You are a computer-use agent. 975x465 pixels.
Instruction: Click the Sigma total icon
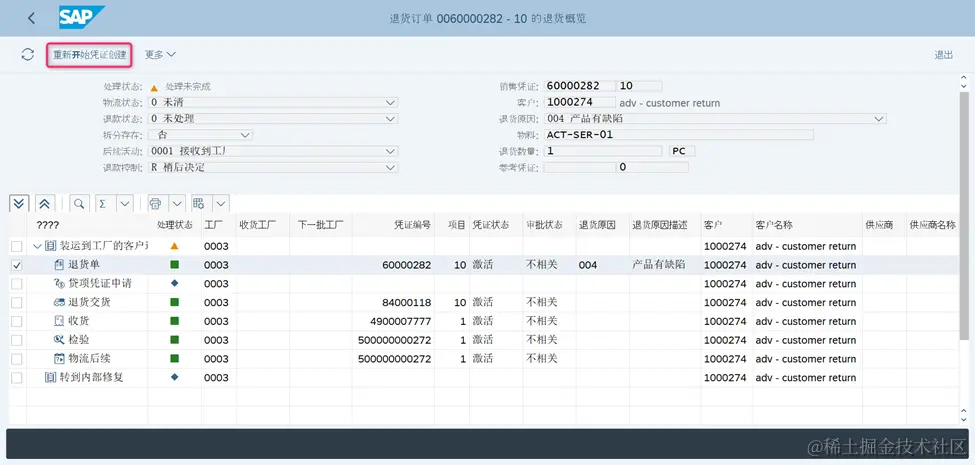[103, 203]
